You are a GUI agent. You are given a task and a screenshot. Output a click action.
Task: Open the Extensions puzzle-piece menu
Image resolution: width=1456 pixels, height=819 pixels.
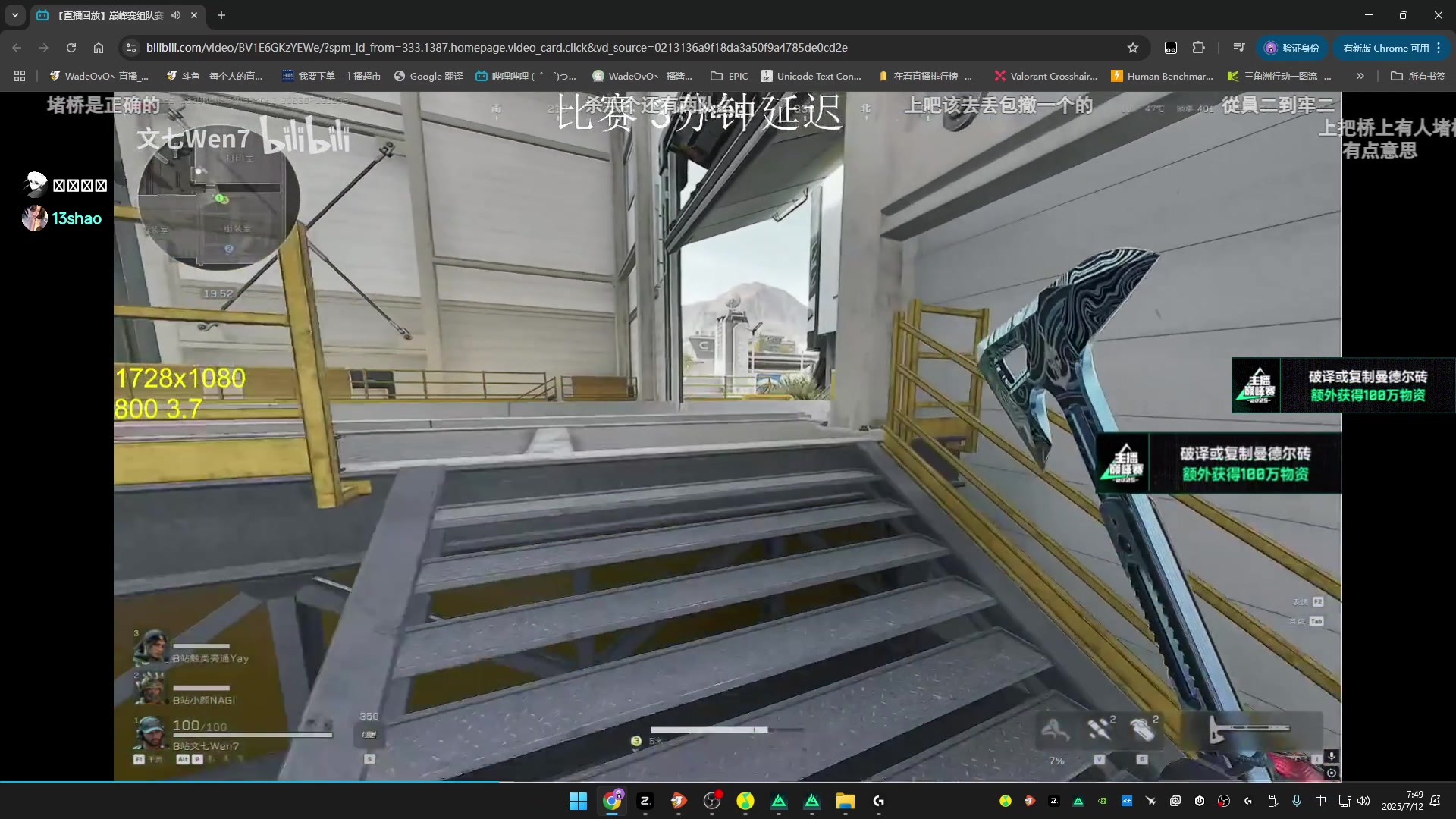click(x=1198, y=48)
